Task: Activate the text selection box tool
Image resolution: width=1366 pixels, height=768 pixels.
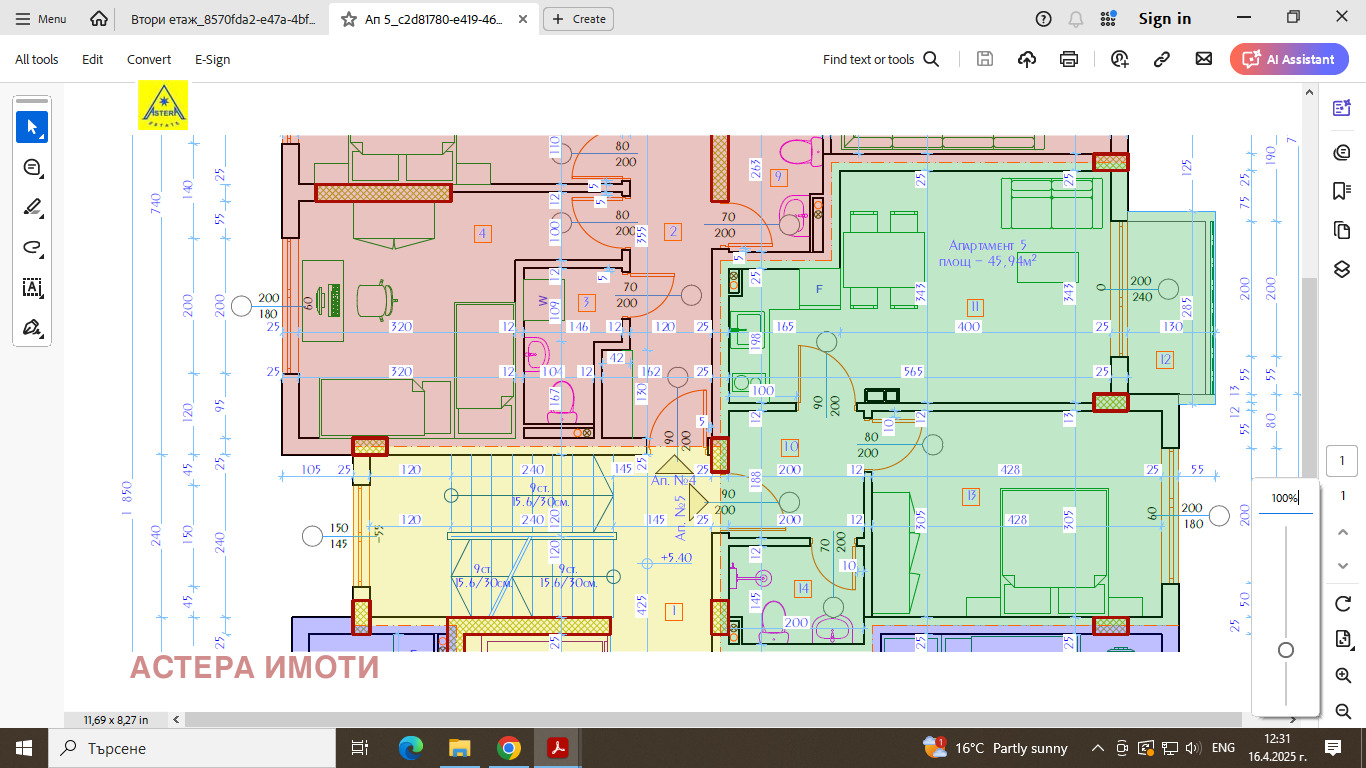Action: point(32,288)
